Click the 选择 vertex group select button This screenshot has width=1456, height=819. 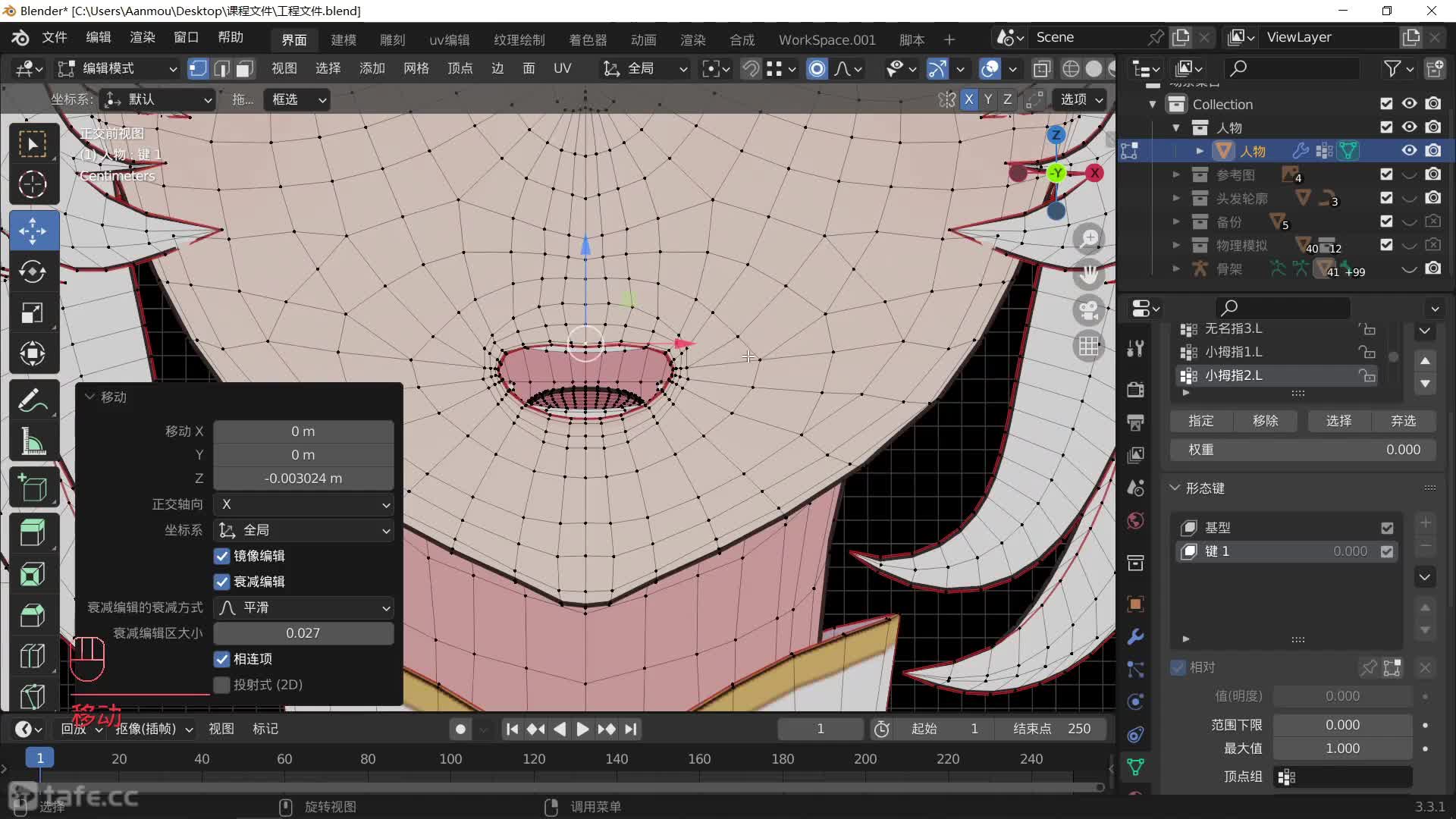click(x=1339, y=421)
